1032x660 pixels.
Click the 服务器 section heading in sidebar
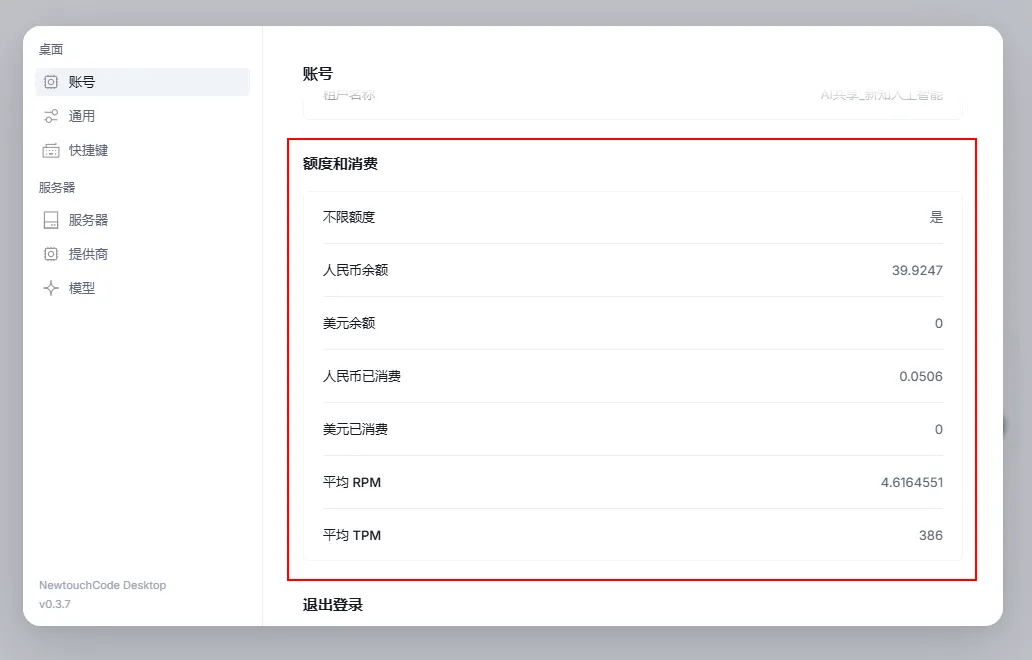[x=57, y=188]
